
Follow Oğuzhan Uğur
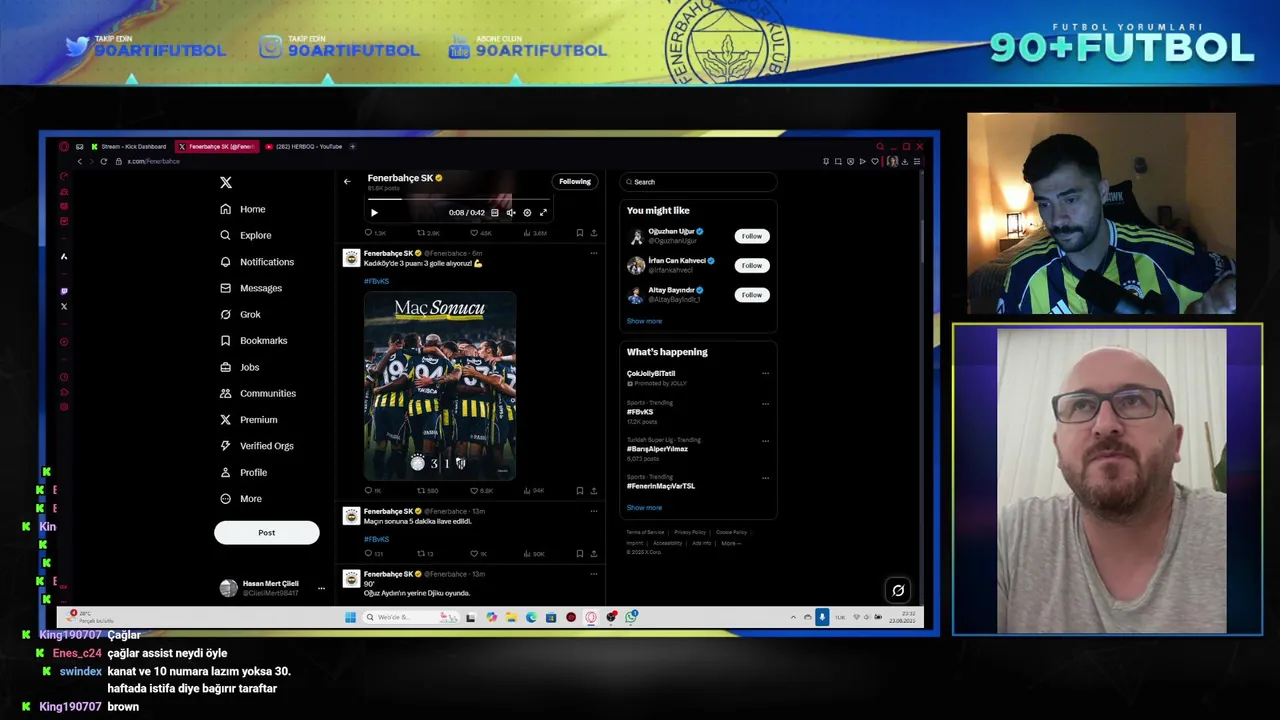tap(752, 236)
